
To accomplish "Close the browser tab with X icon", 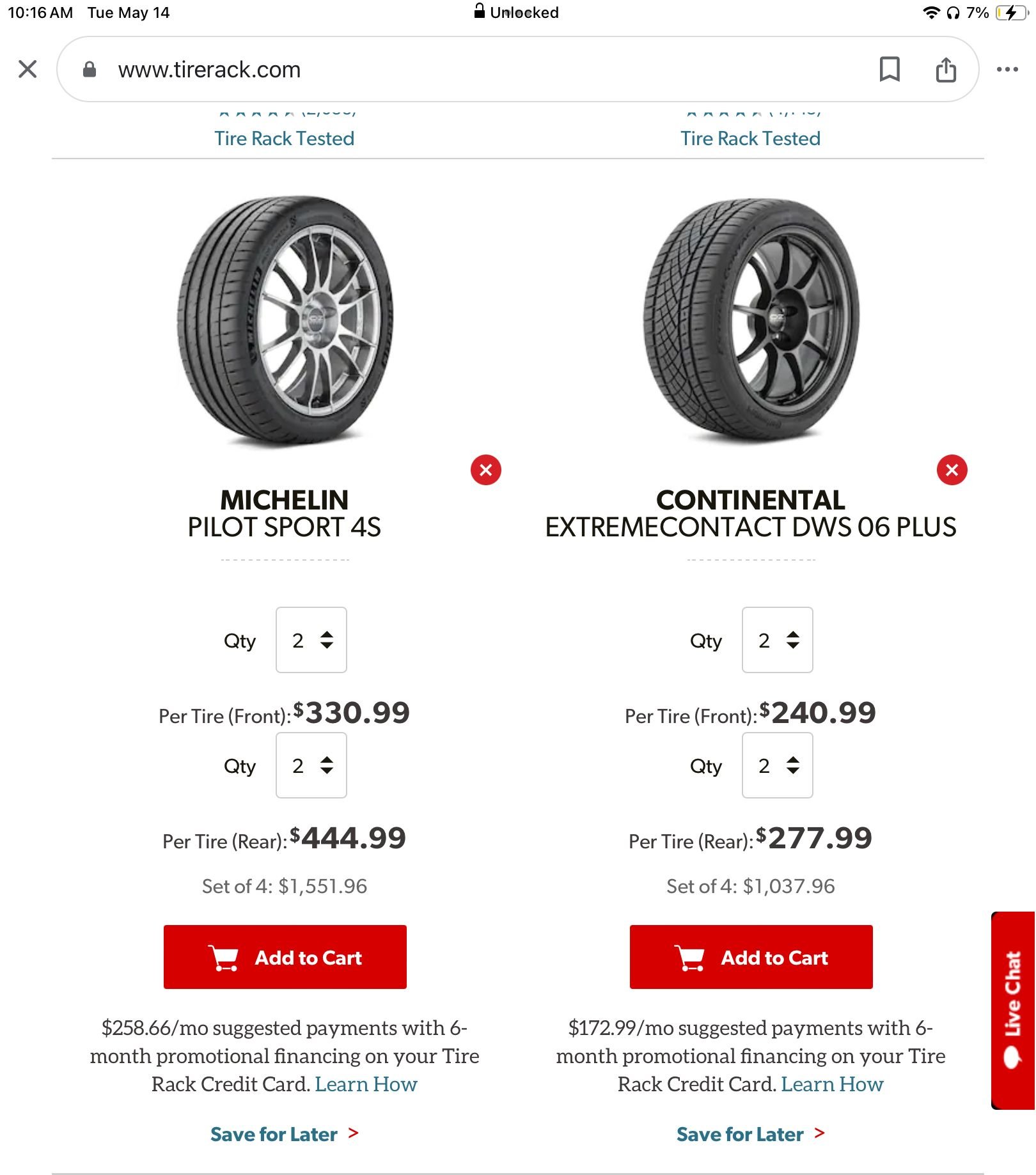I will [27, 69].
